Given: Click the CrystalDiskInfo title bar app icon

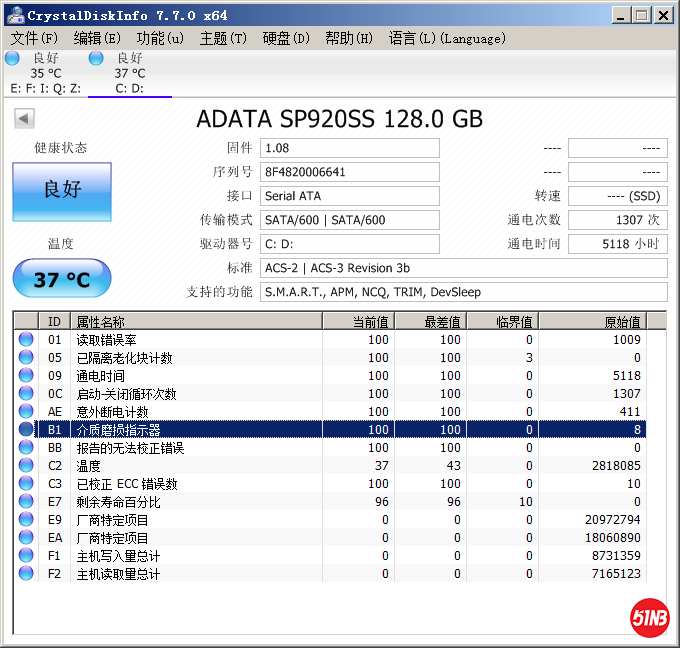Looking at the screenshot, I should 14,15.
